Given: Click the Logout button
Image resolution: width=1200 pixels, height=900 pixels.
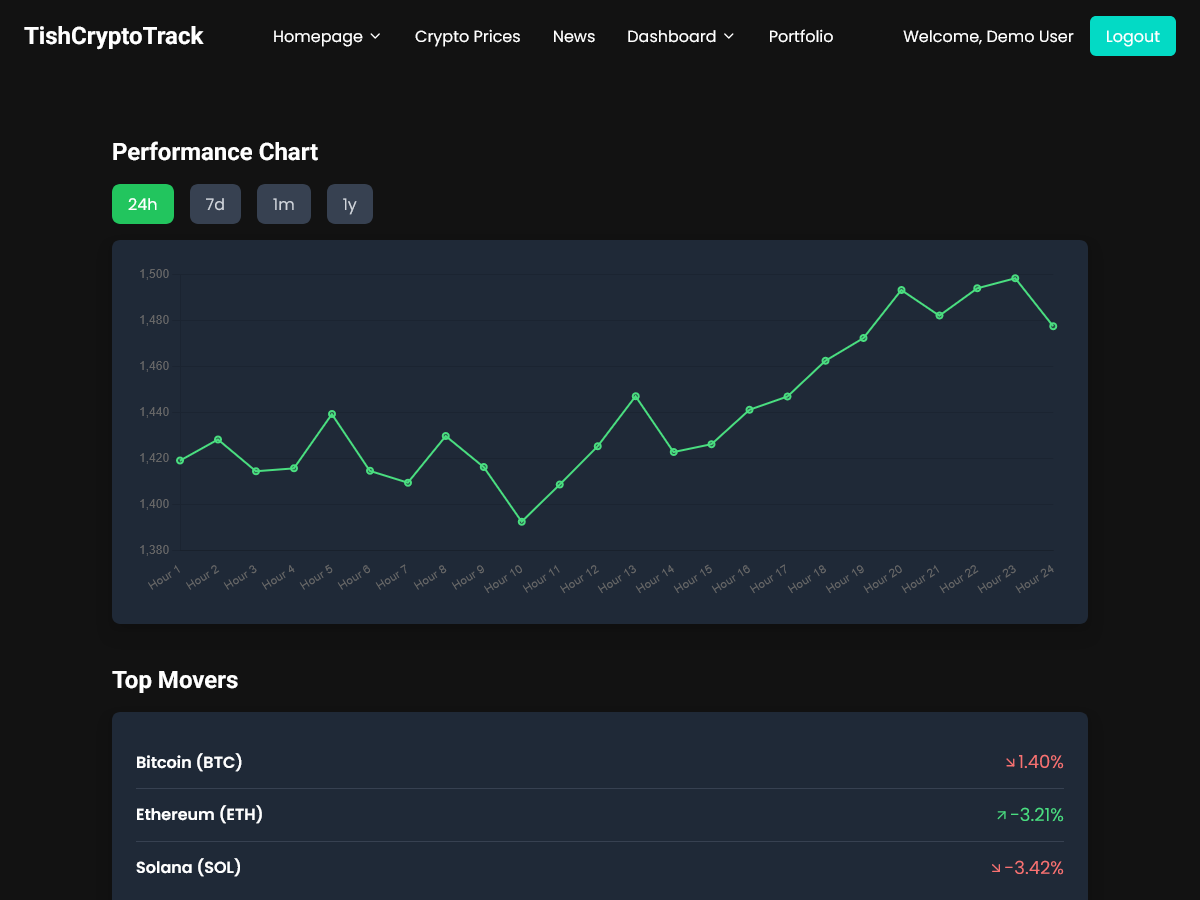Looking at the screenshot, I should (1132, 36).
